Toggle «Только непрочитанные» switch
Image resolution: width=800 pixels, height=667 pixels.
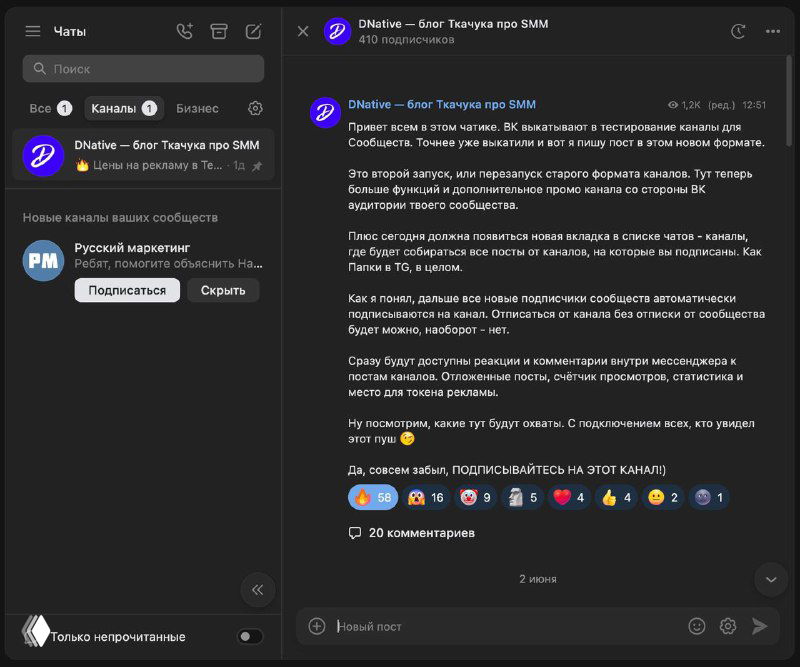click(x=250, y=636)
